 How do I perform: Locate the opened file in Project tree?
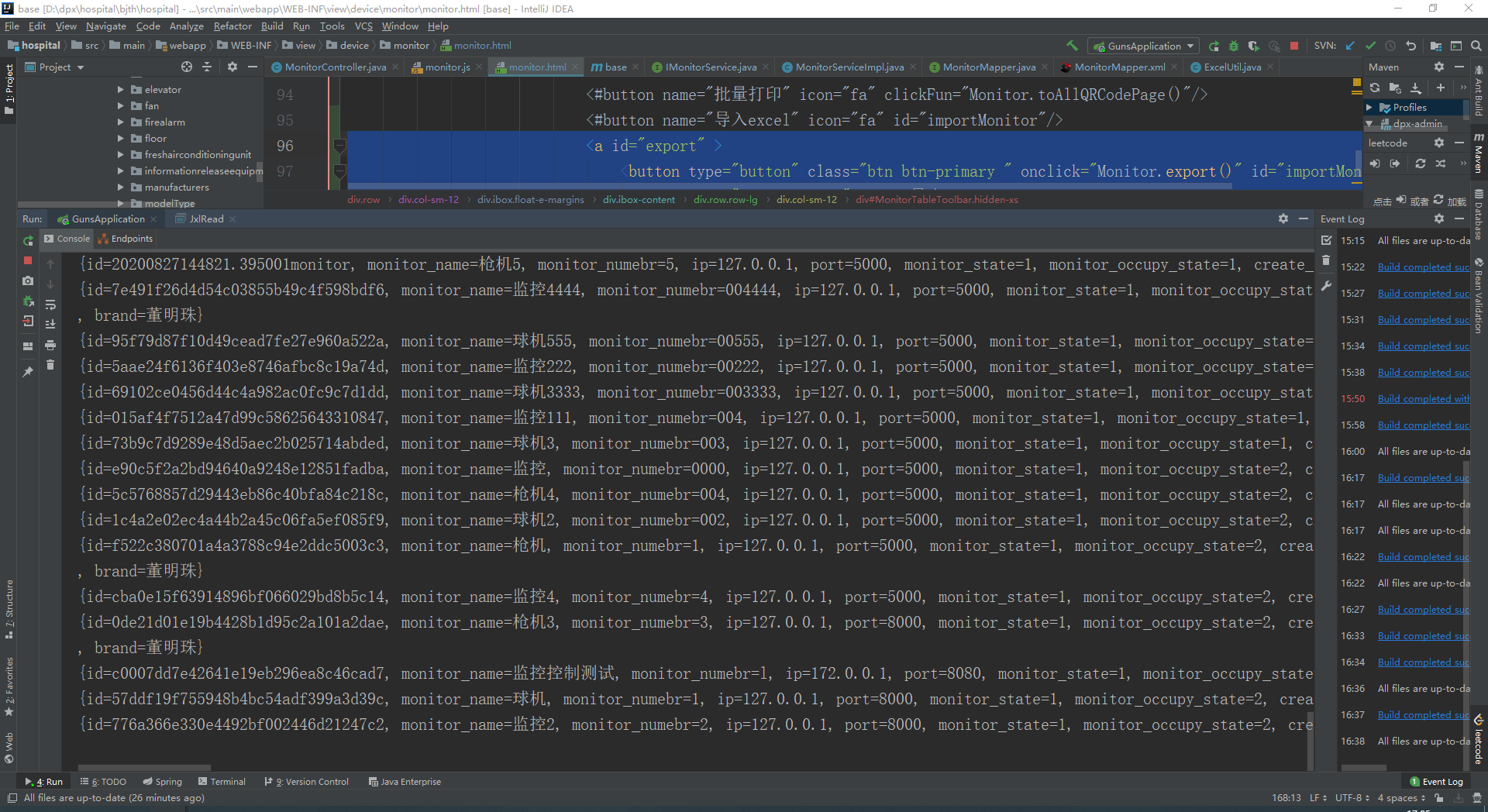[x=187, y=67]
